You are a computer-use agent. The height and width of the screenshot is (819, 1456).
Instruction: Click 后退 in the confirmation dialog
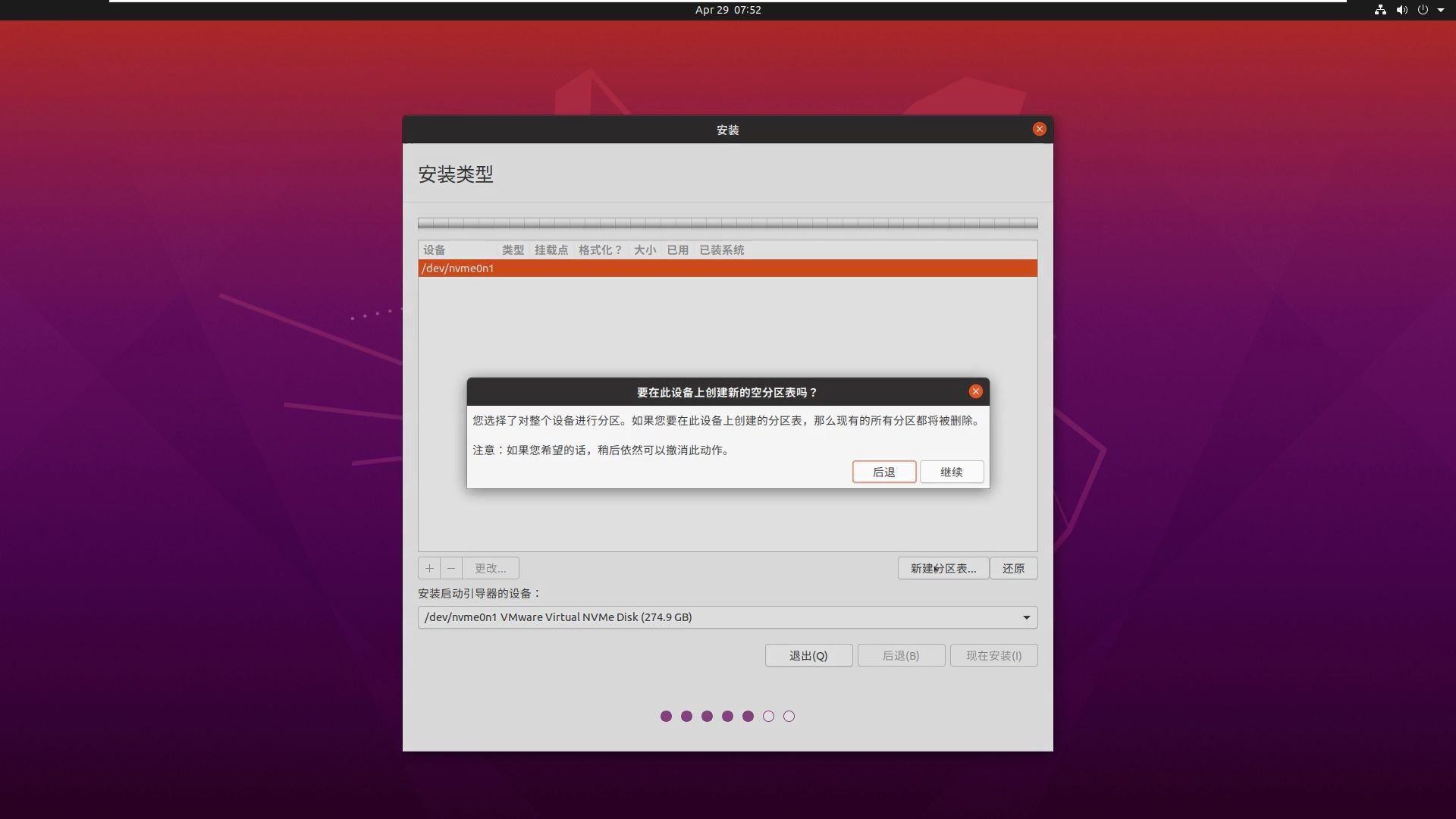pos(883,472)
